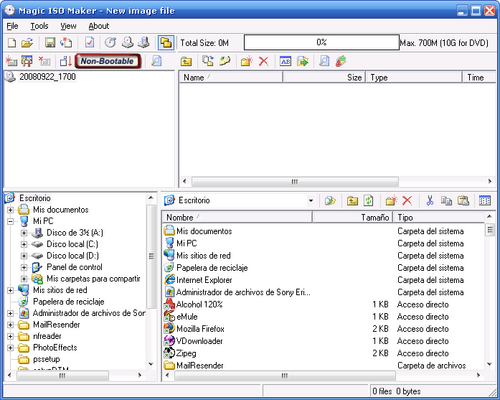Click the AB rename icon
The image size is (500, 400).
click(x=285, y=61)
